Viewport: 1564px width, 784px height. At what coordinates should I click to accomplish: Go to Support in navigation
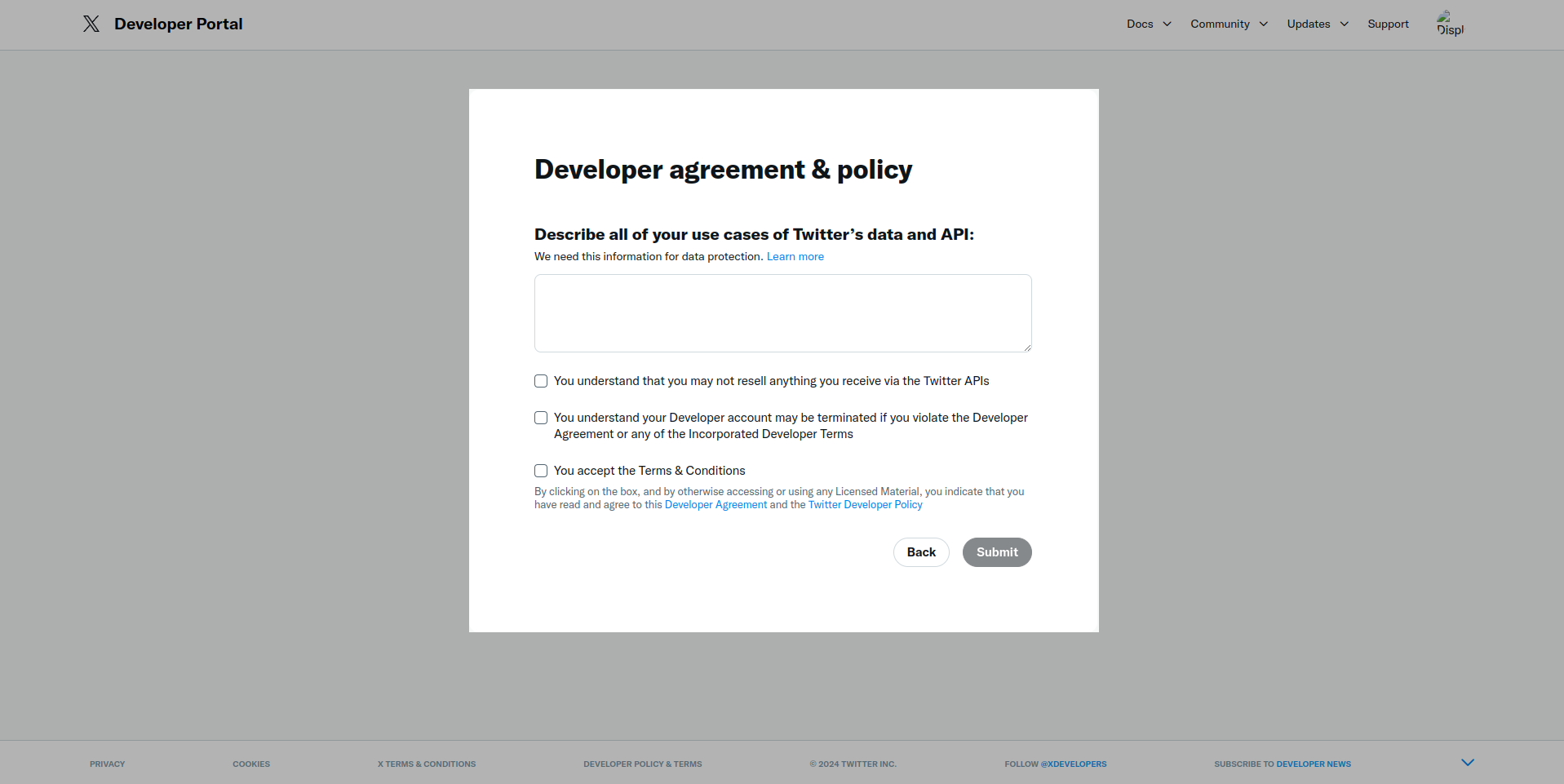point(1388,24)
